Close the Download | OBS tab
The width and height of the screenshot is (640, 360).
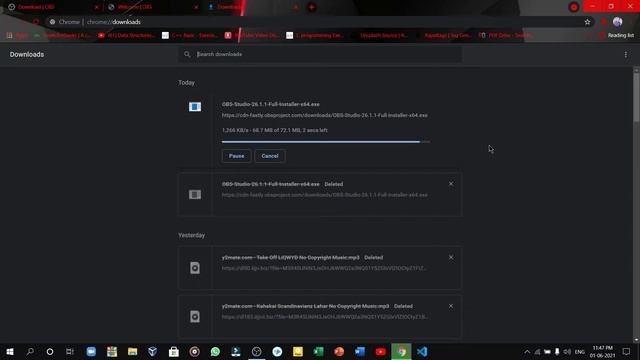[x=96, y=7]
